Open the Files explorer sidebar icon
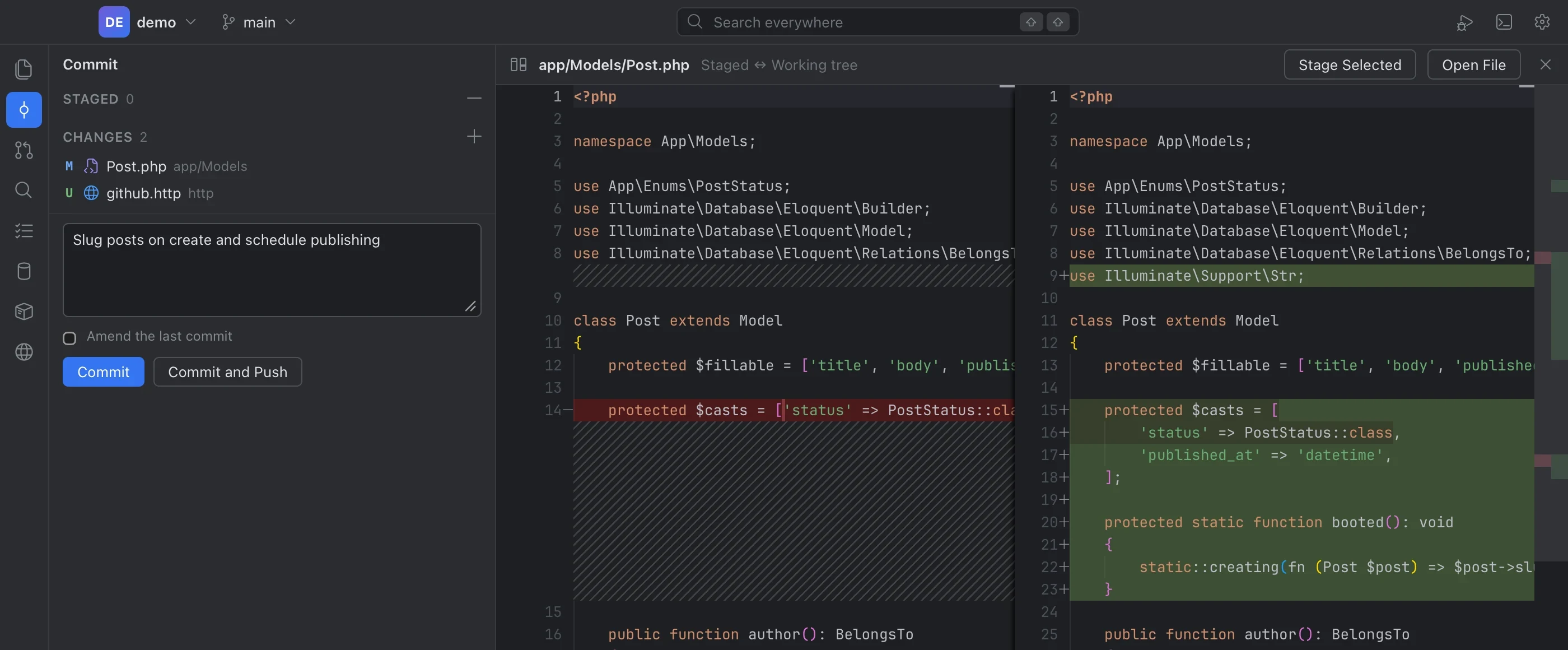This screenshot has height=650, width=1568. point(24,69)
